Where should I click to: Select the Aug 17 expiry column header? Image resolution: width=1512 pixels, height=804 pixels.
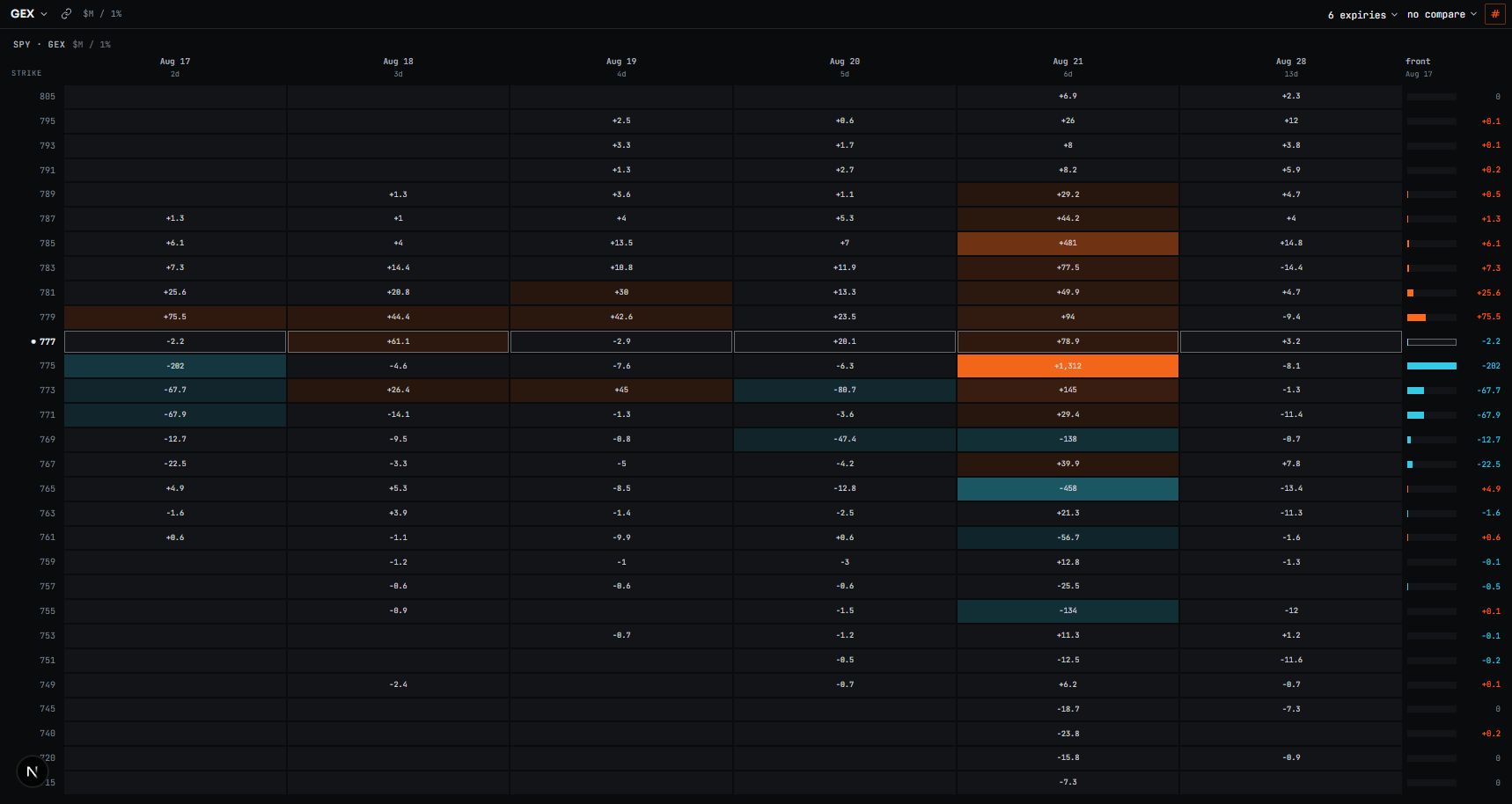[175, 67]
